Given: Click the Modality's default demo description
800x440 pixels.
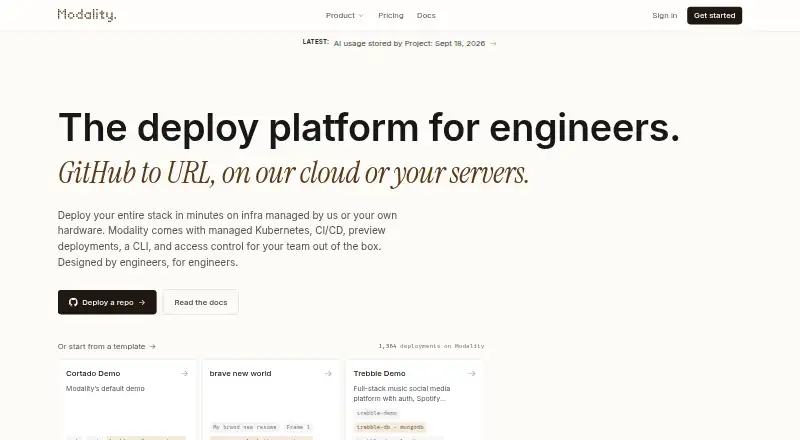Looking at the screenshot, I should click(x=105, y=388).
